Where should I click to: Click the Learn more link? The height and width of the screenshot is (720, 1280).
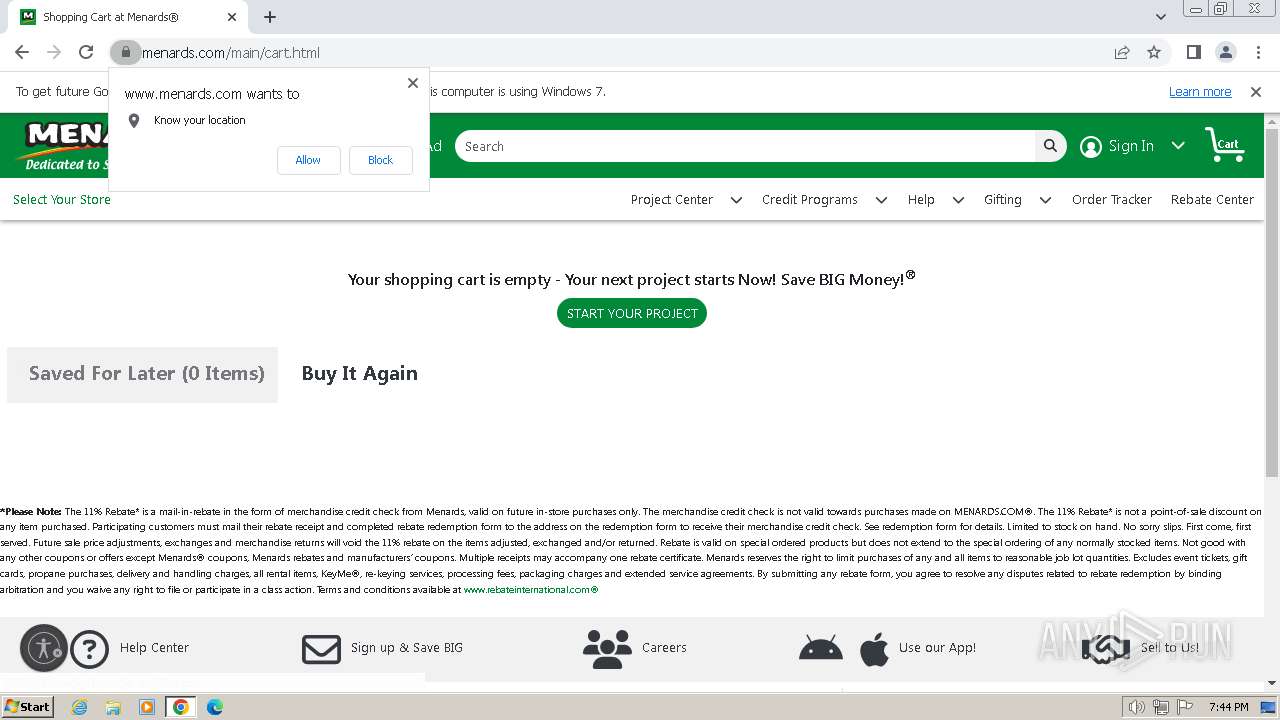pos(1200,92)
